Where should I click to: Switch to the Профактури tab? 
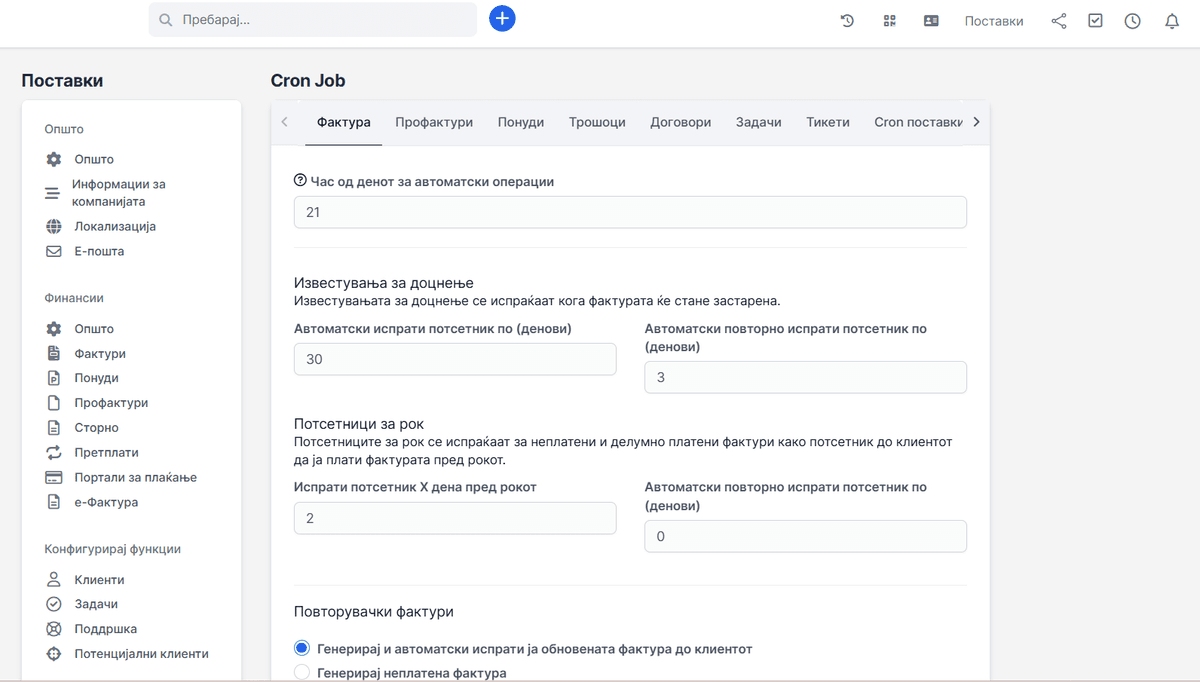tap(434, 122)
